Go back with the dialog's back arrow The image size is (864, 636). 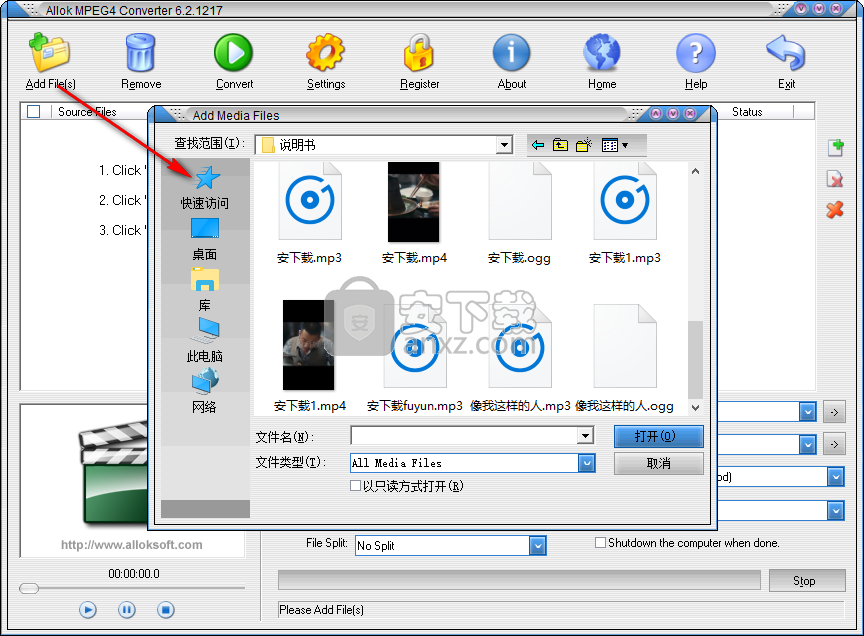(538, 145)
